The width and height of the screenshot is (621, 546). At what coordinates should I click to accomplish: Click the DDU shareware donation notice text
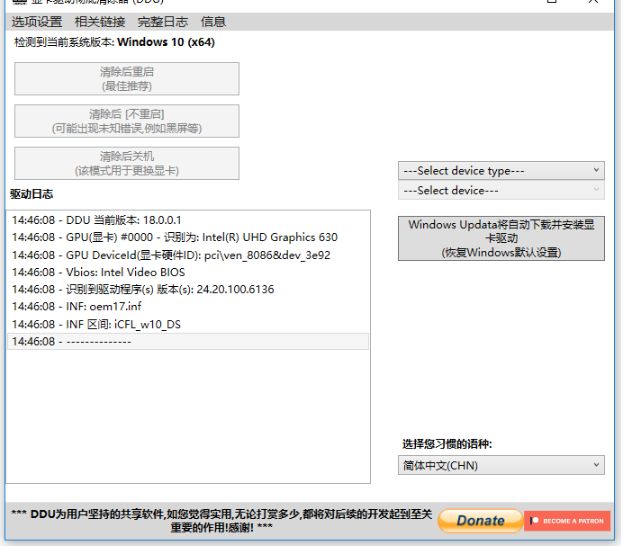pyautogui.click(x=221, y=521)
